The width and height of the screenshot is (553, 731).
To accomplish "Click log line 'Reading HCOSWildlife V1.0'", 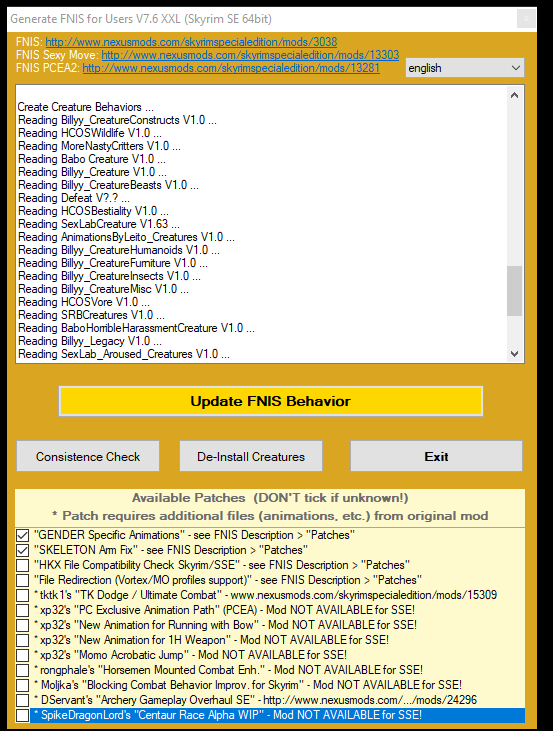I will pos(90,133).
